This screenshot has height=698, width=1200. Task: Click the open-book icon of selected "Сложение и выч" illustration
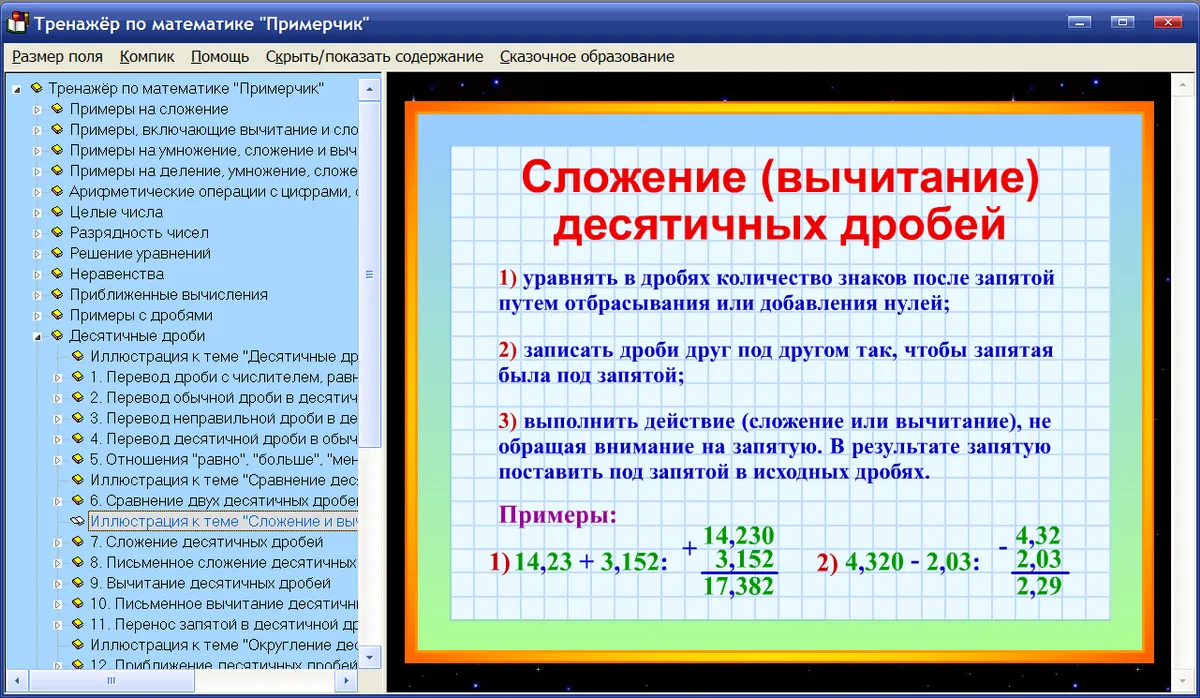pos(77,521)
